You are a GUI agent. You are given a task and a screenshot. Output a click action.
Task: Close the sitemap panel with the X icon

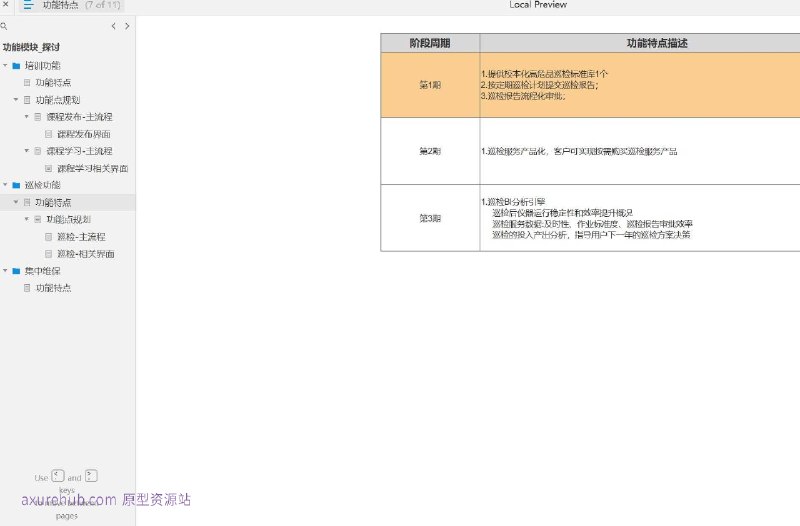click(x=6, y=5)
